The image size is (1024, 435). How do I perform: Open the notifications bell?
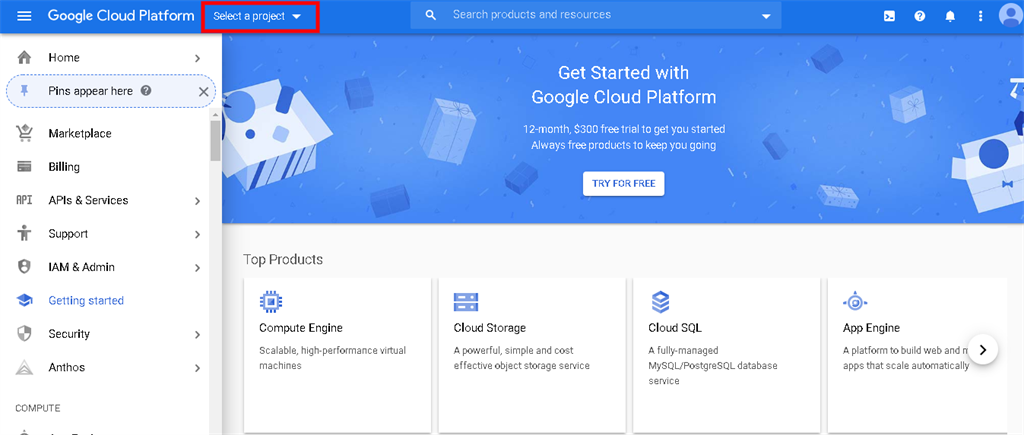click(x=950, y=16)
